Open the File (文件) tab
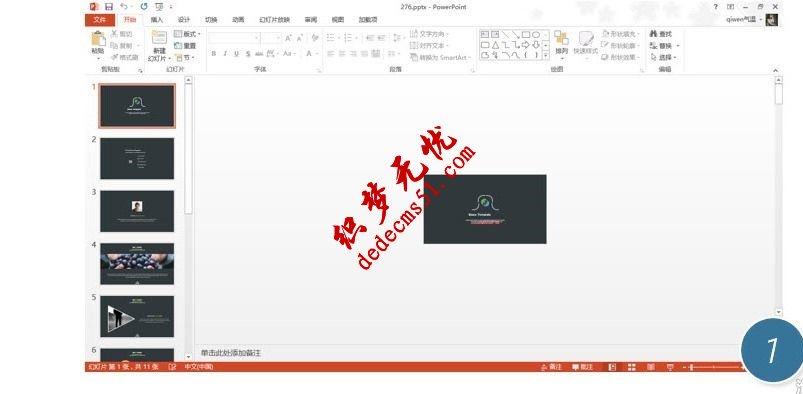The image size is (803, 394). coord(100,19)
